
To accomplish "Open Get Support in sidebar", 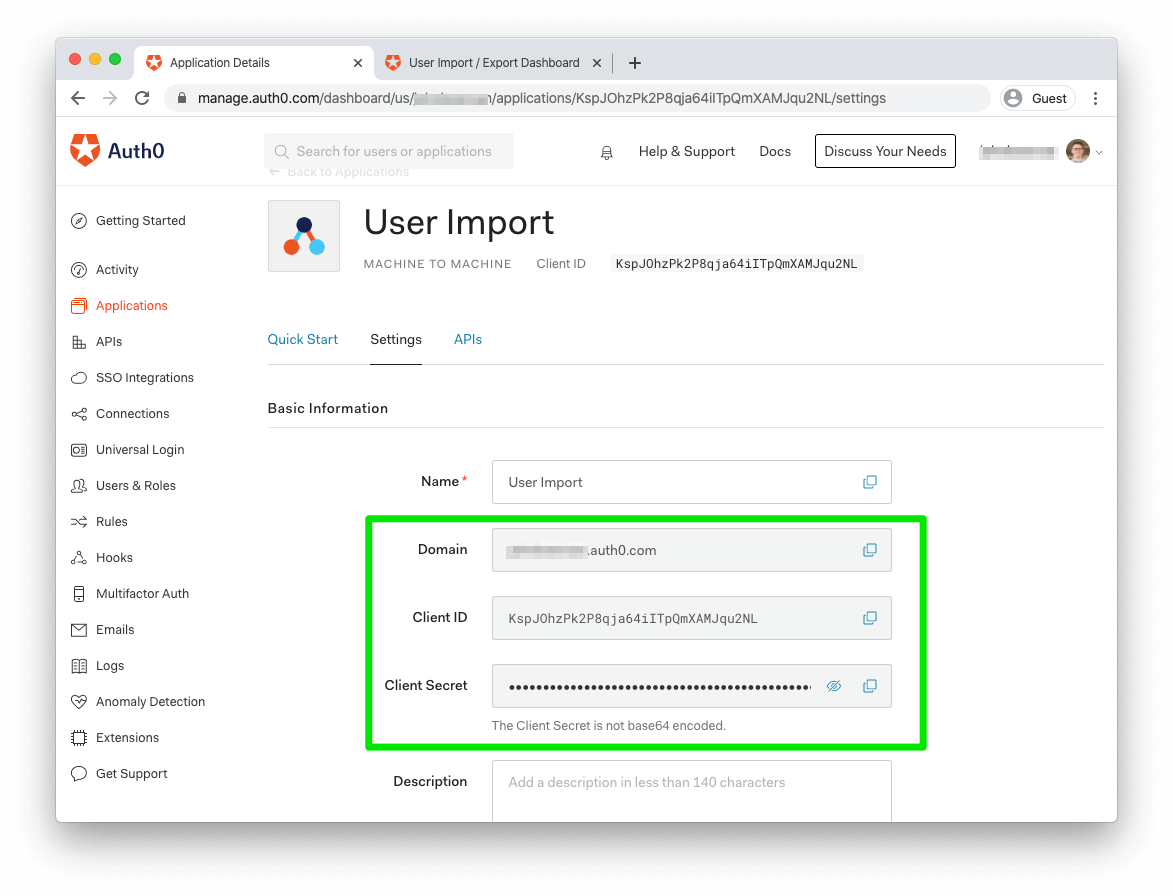I will coord(119,773).
